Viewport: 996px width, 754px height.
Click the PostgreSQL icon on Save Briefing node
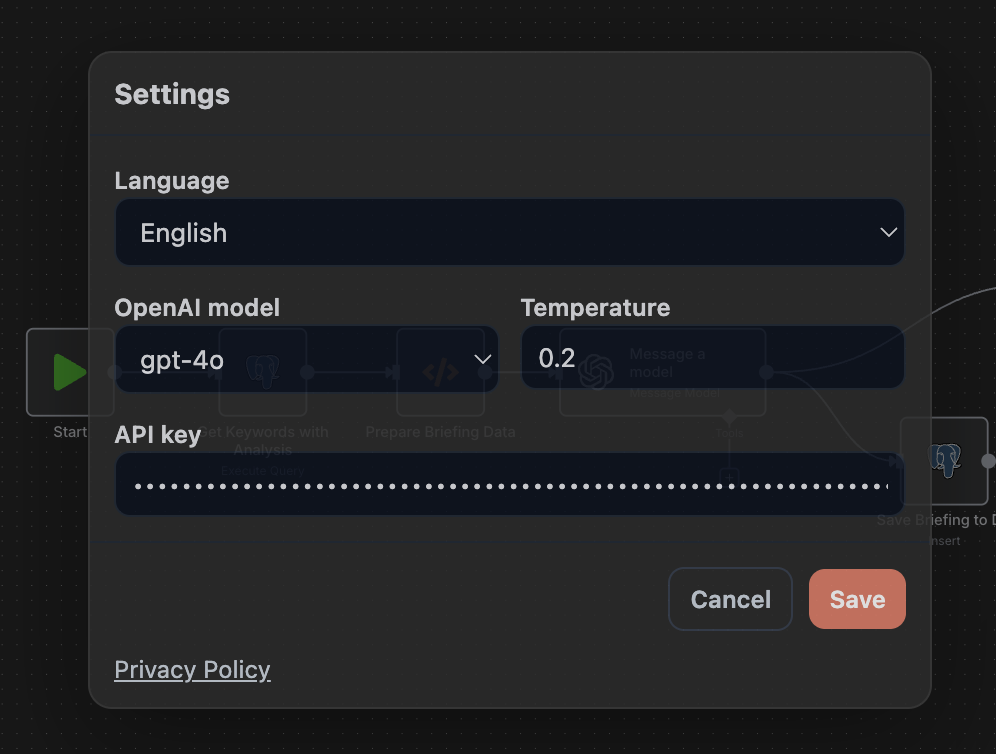944,462
